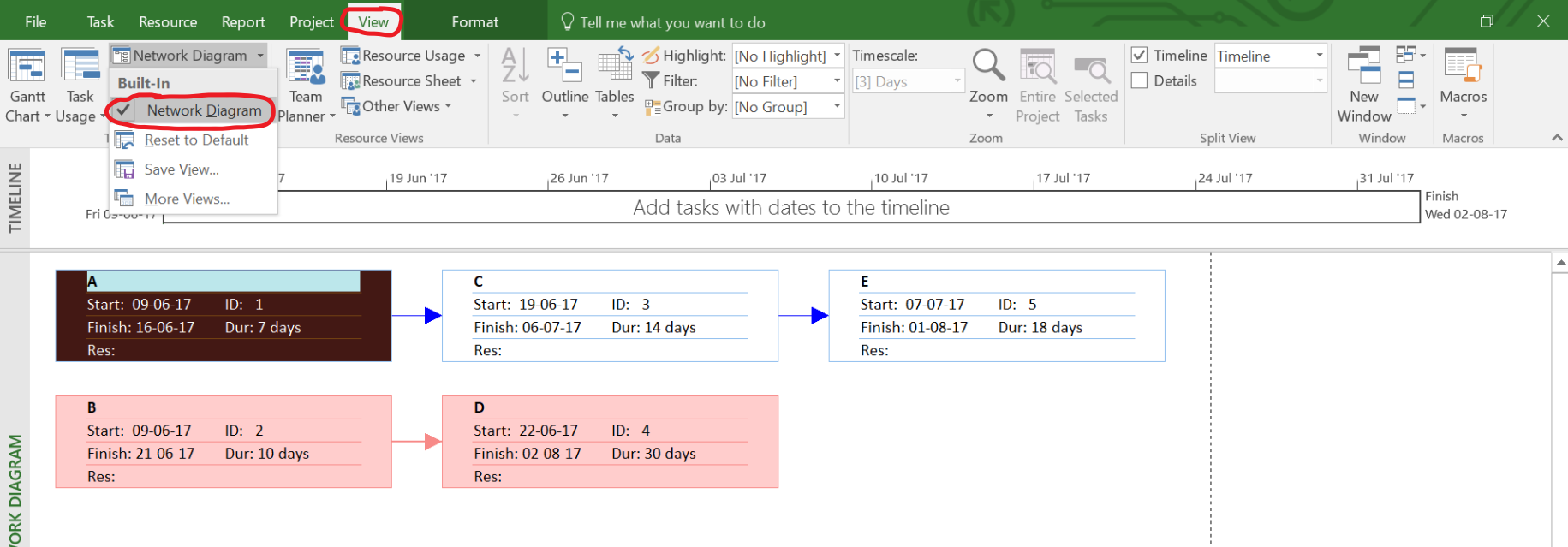This screenshot has height=547, width=1568.
Task: Expand the Highlight dropdown
Action: pyautogui.click(x=837, y=56)
